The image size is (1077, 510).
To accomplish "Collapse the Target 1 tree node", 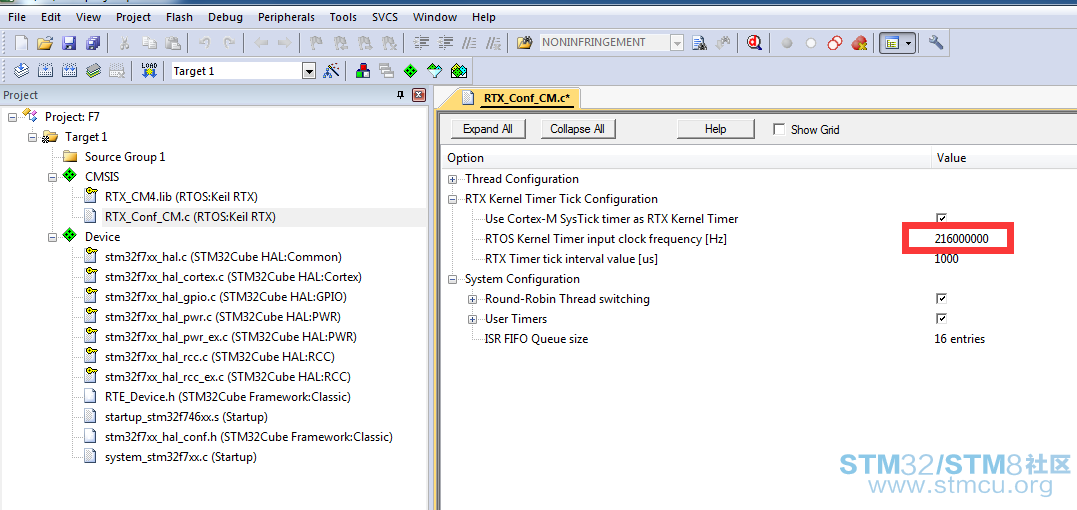I will pyautogui.click(x=32, y=137).
